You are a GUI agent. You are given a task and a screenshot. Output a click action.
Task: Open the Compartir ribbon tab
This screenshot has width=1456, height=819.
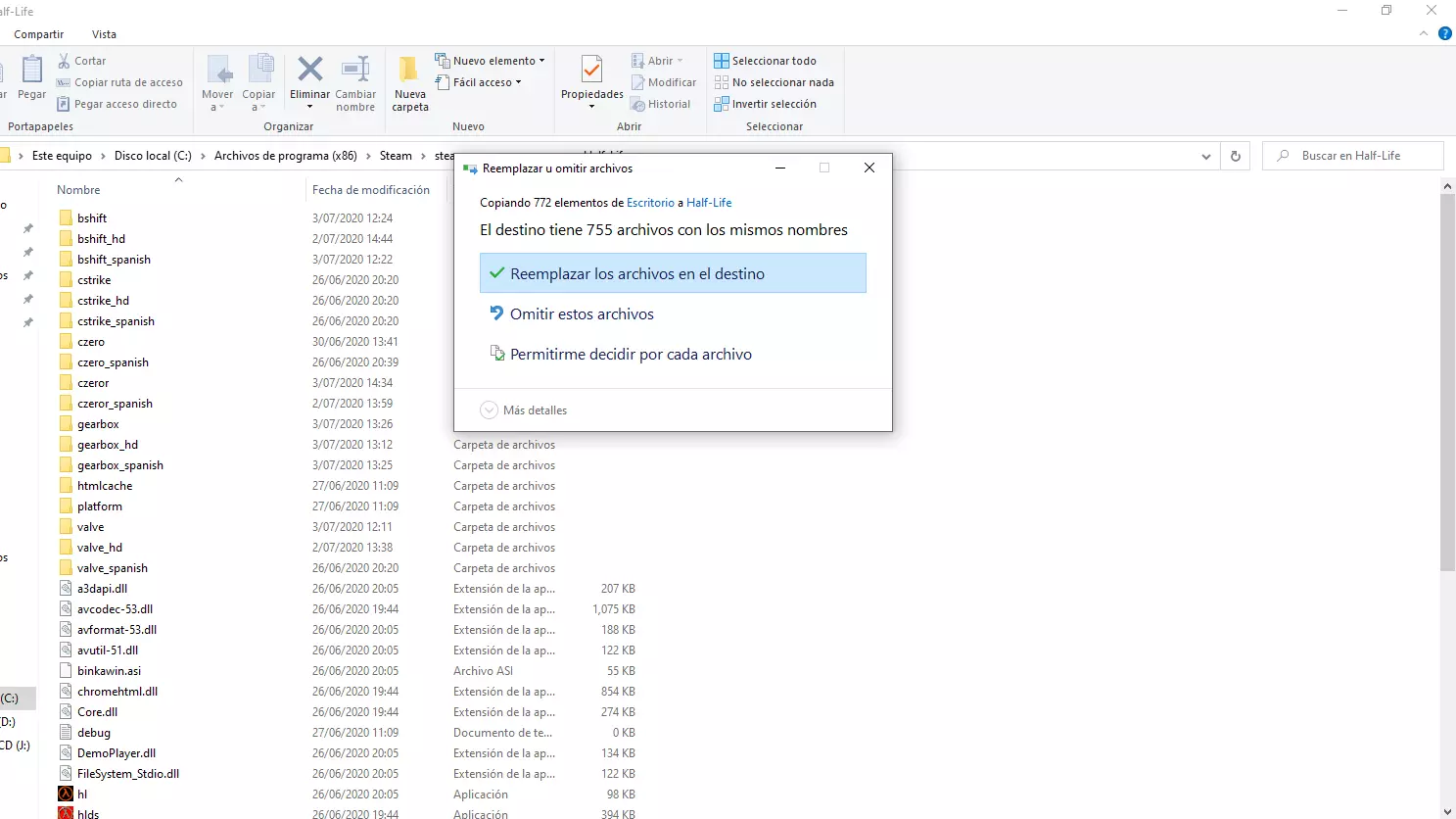point(39,34)
